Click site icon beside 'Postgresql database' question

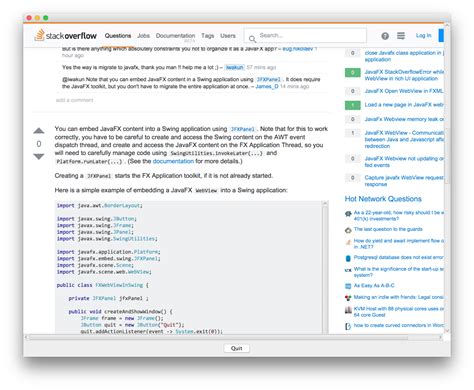click(x=348, y=258)
